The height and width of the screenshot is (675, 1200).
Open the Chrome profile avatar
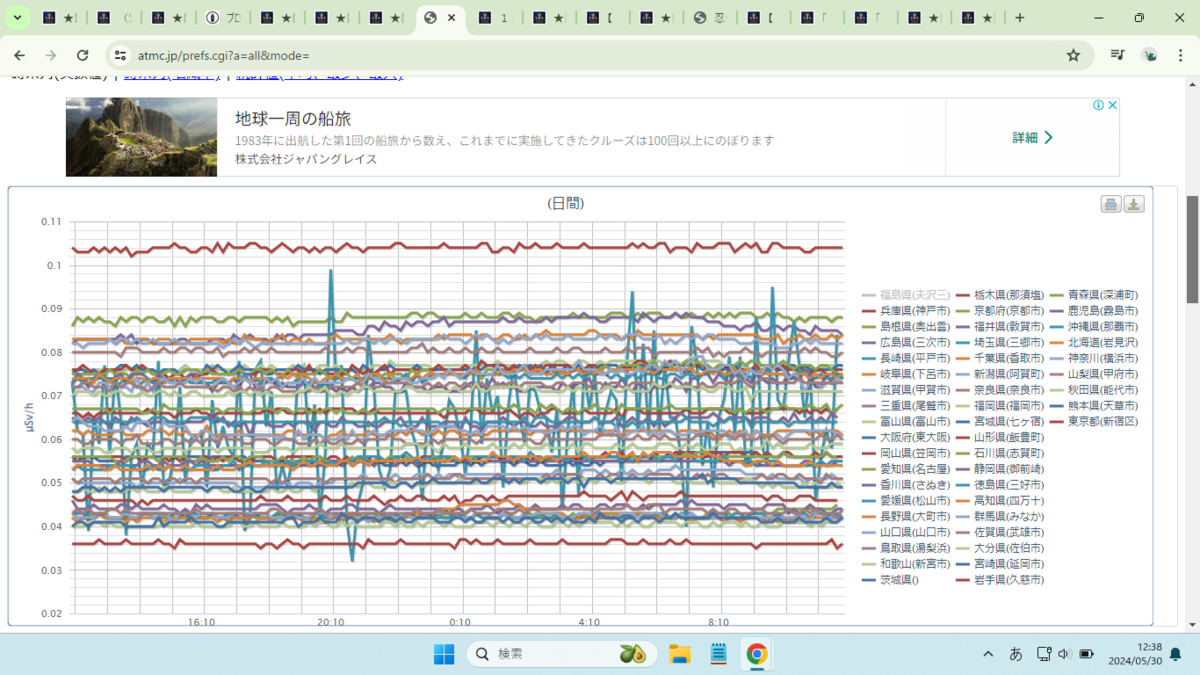pyautogui.click(x=1150, y=56)
